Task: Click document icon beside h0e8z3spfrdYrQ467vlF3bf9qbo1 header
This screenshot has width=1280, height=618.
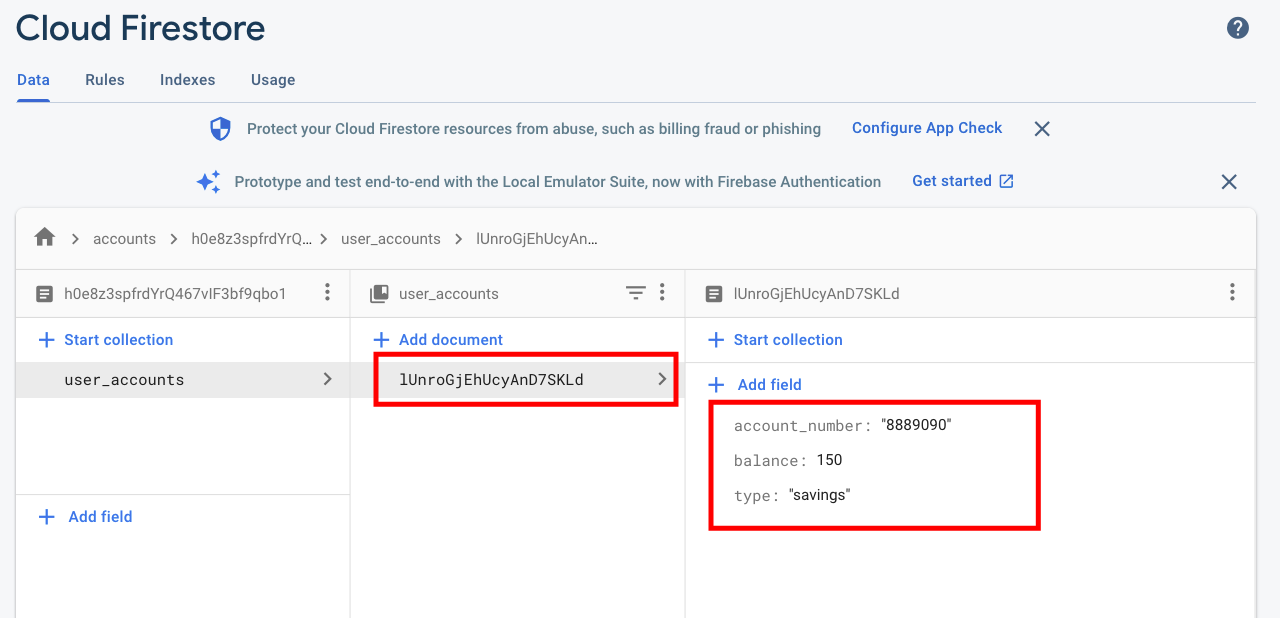Action: tap(44, 294)
